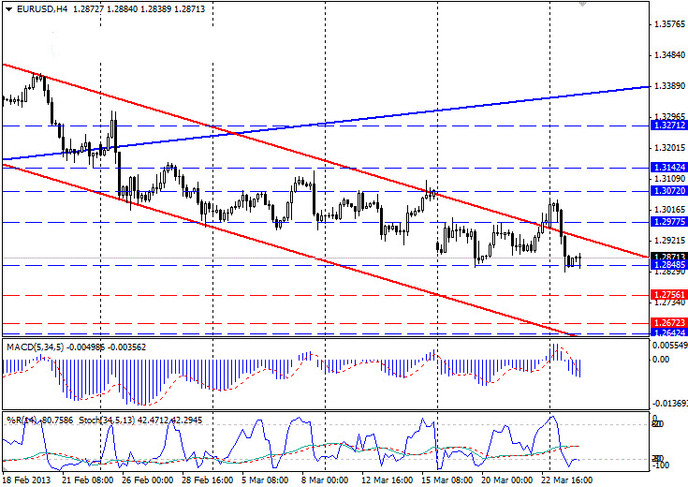Viewport: 688px width, 487px height.
Task: Click the Stochastic signal value 42.2945
Action: point(186,420)
